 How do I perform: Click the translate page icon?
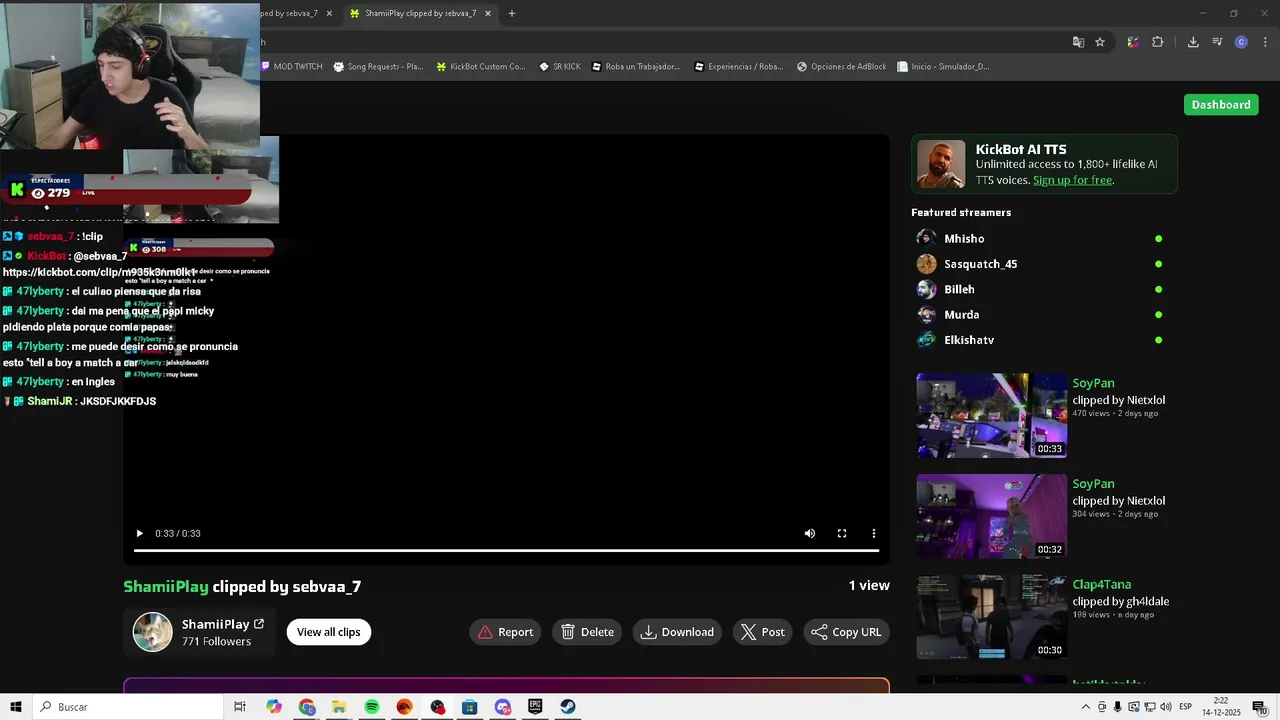1078,42
